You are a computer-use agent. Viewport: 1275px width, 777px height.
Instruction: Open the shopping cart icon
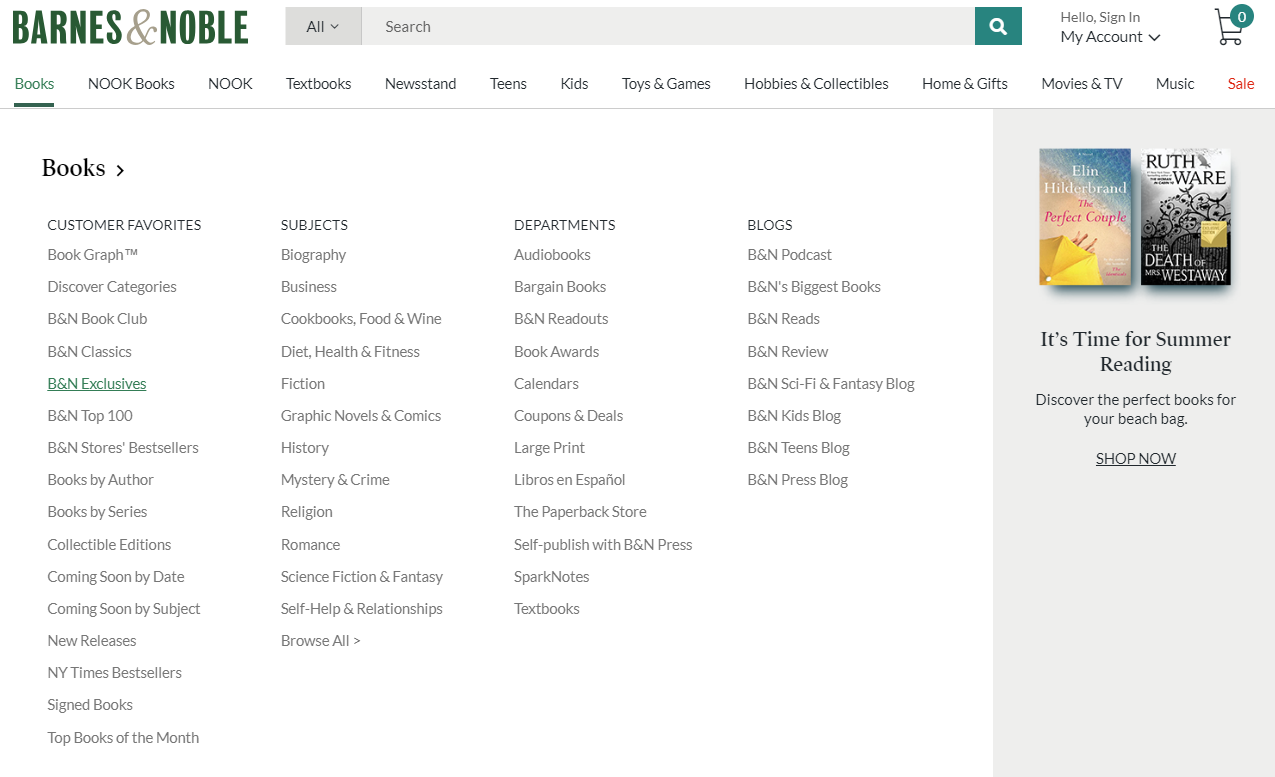click(1229, 28)
